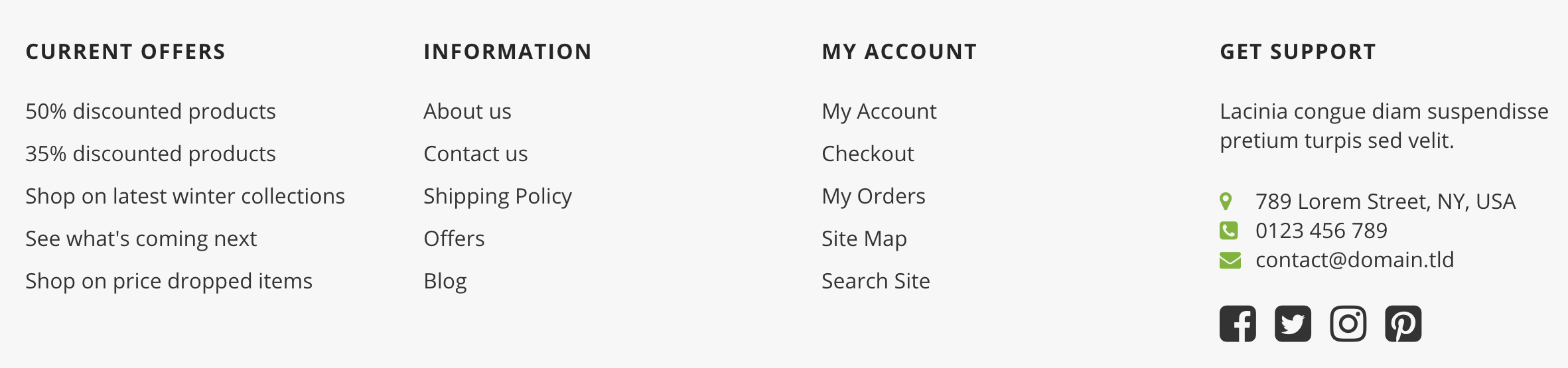Click the contact@domain.tld email address
This screenshot has width=1568, height=368.
[x=1355, y=260]
